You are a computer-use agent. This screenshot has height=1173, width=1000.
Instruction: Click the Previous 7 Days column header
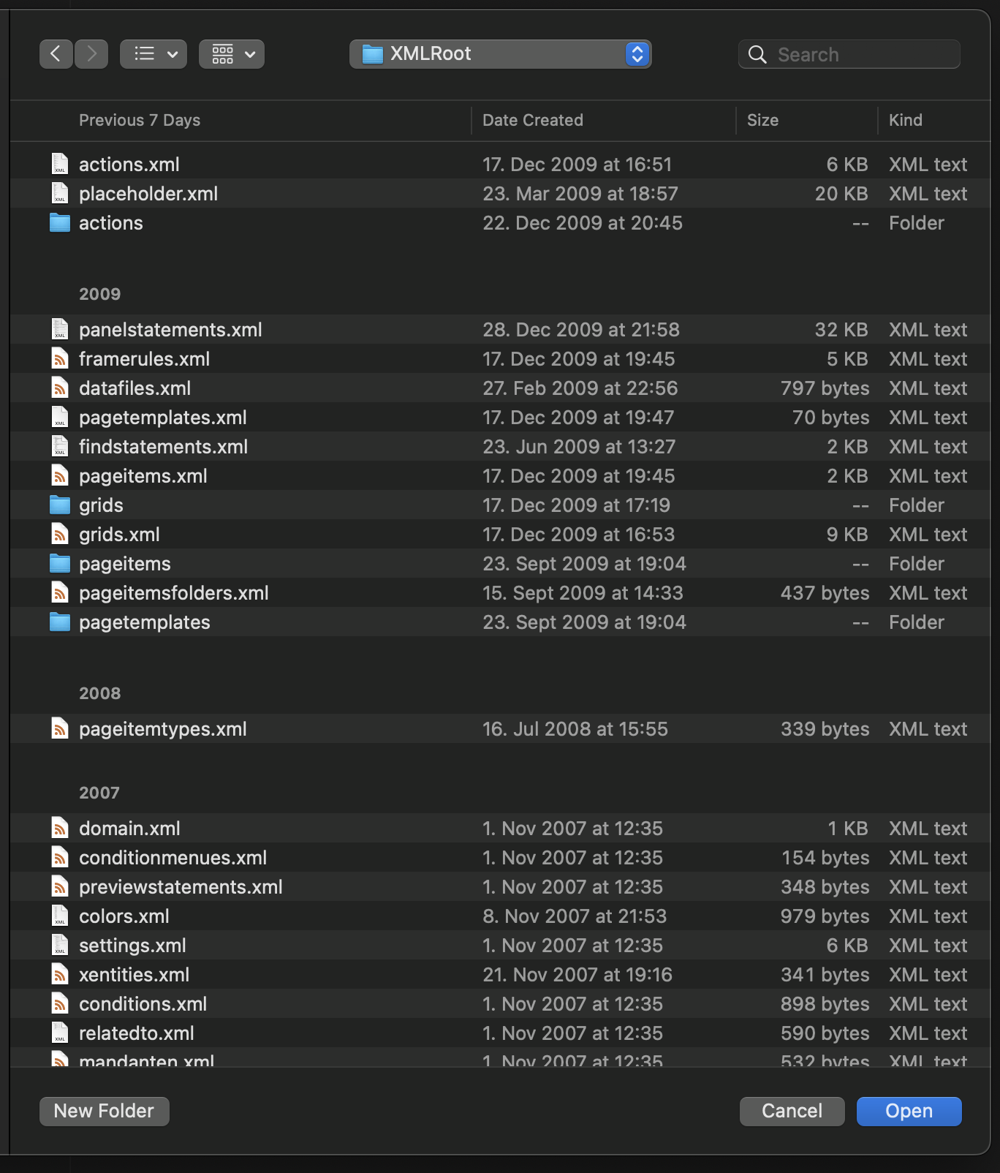pos(139,120)
